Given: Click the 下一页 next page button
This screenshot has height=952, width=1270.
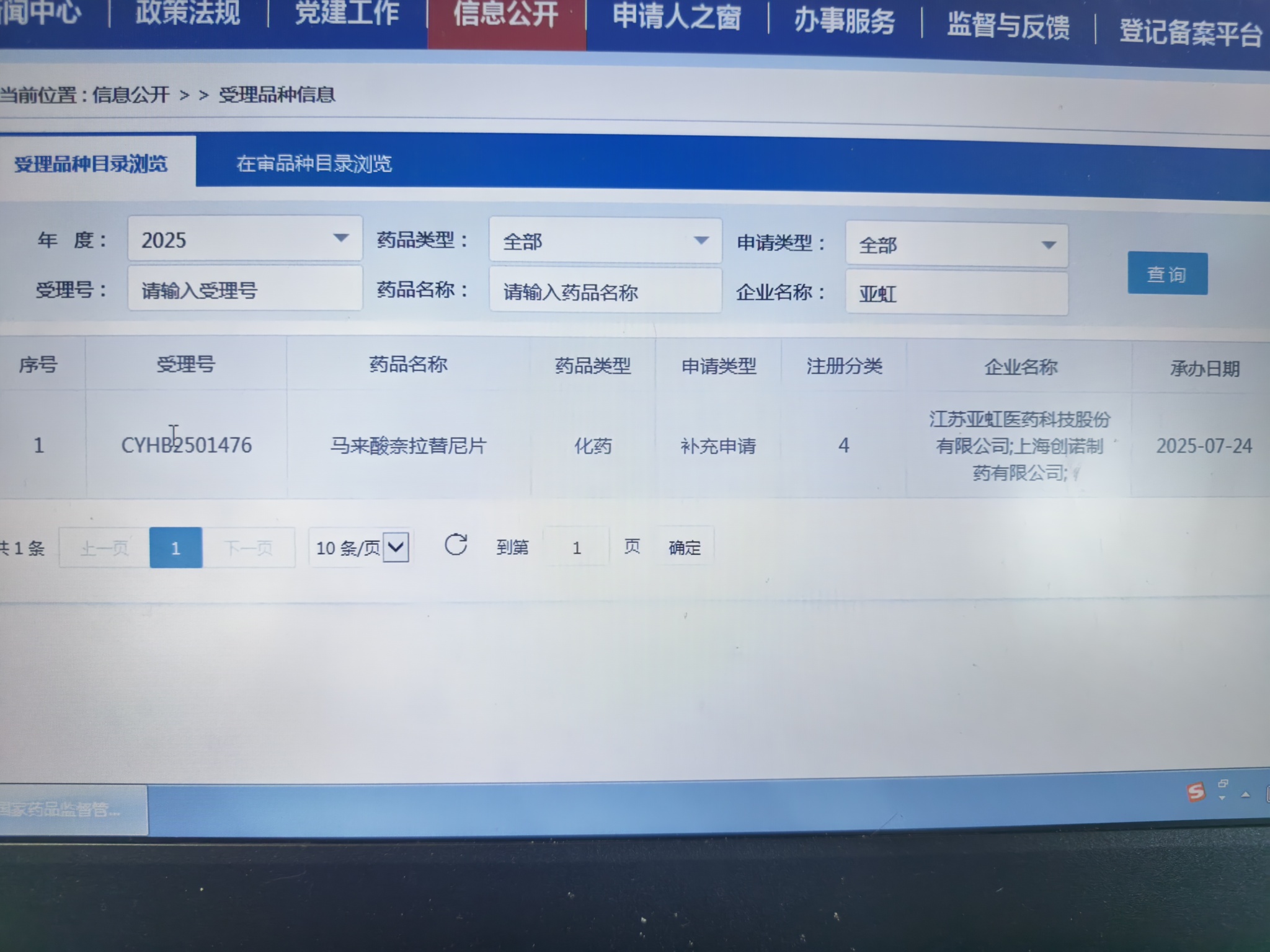Looking at the screenshot, I should [248, 547].
